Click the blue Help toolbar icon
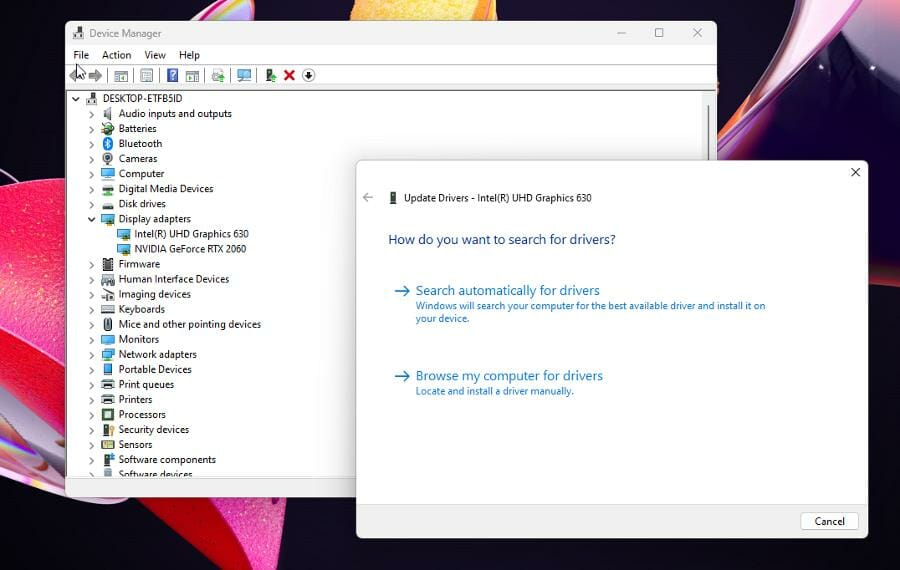 [x=172, y=75]
